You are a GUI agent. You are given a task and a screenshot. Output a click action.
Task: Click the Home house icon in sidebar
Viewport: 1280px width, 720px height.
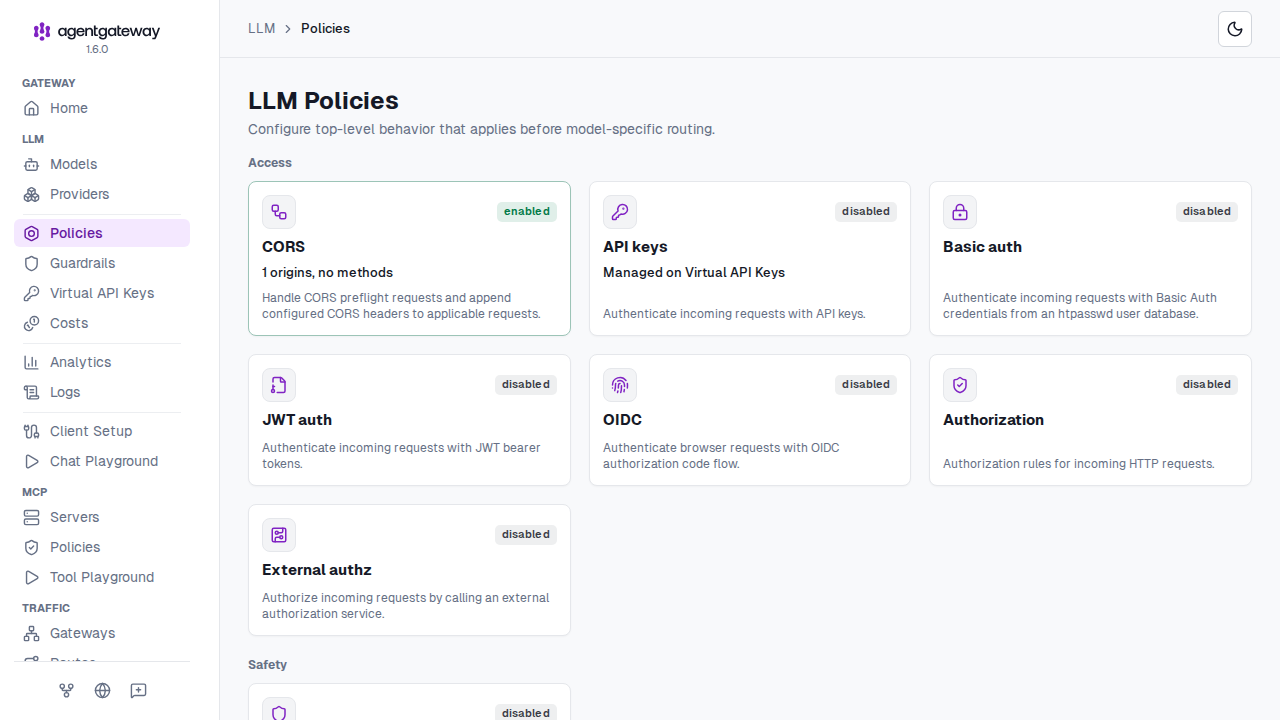click(x=32, y=108)
